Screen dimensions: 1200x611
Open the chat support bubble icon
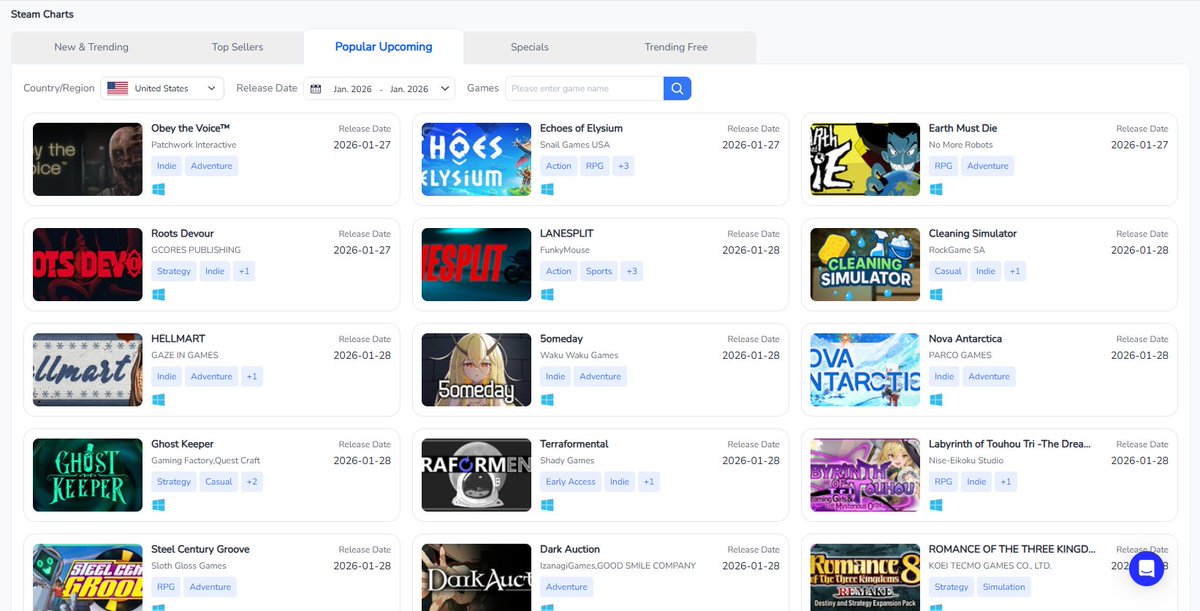tap(1147, 568)
